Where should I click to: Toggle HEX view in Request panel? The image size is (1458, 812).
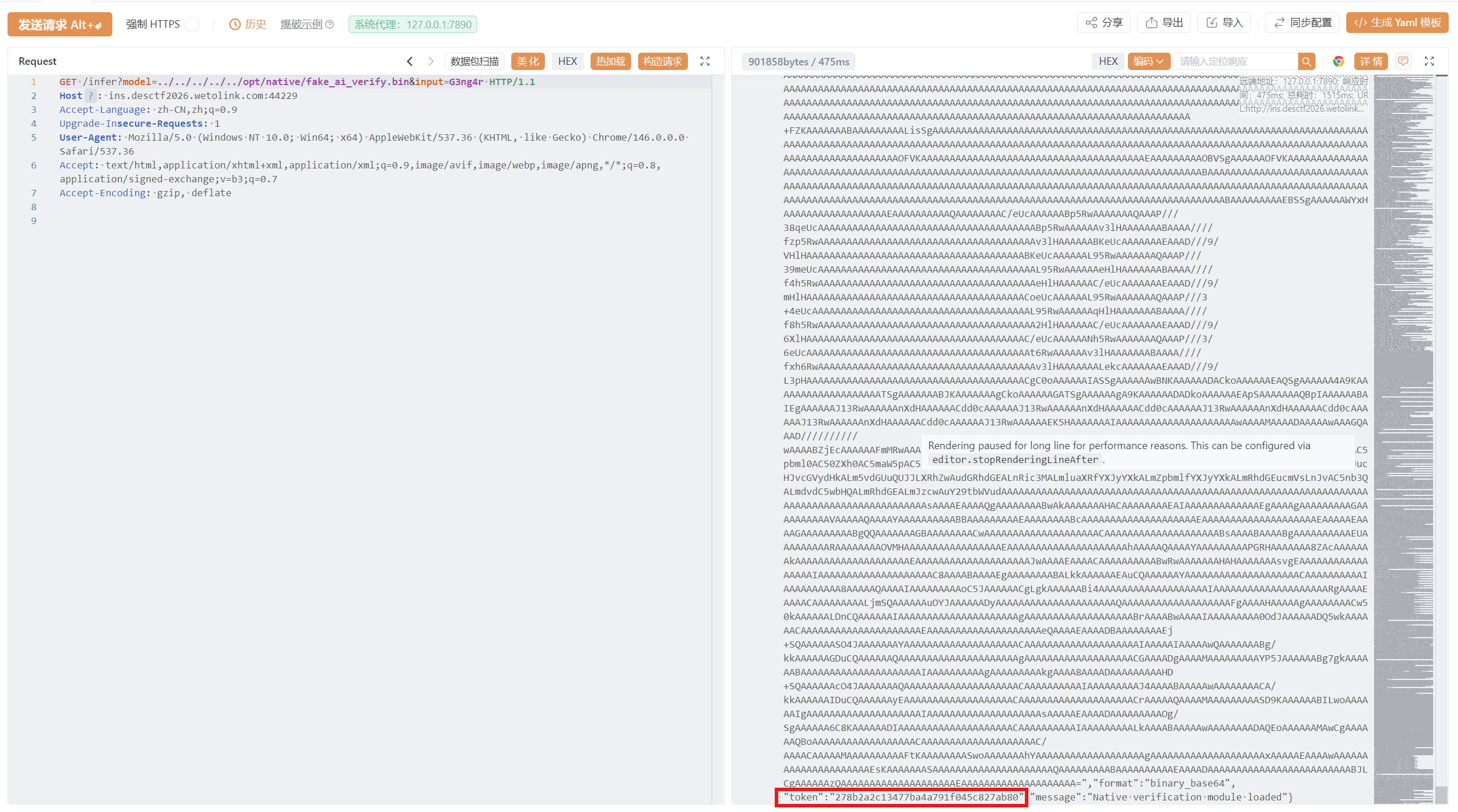(567, 61)
